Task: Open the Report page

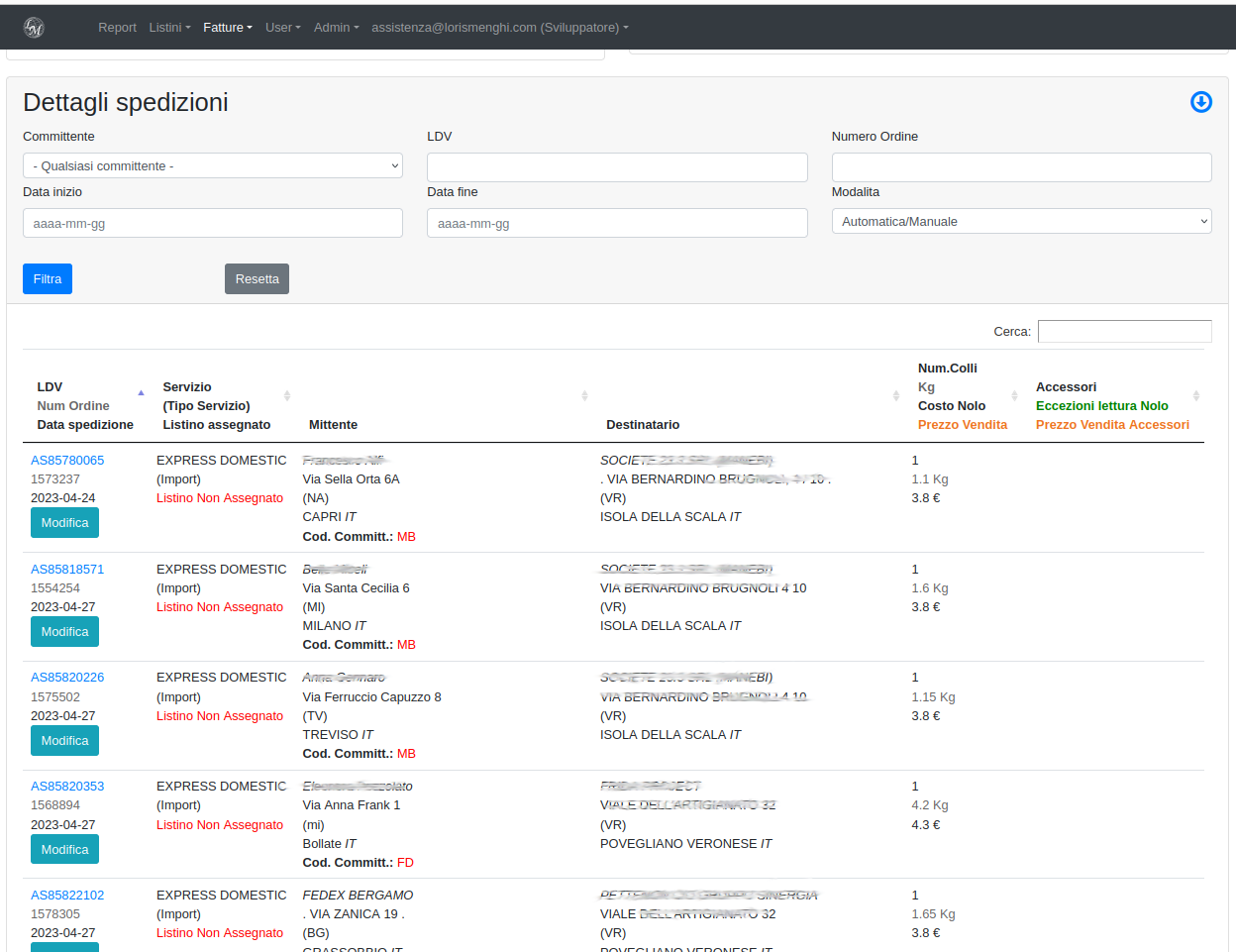Action: [x=117, y=28]
